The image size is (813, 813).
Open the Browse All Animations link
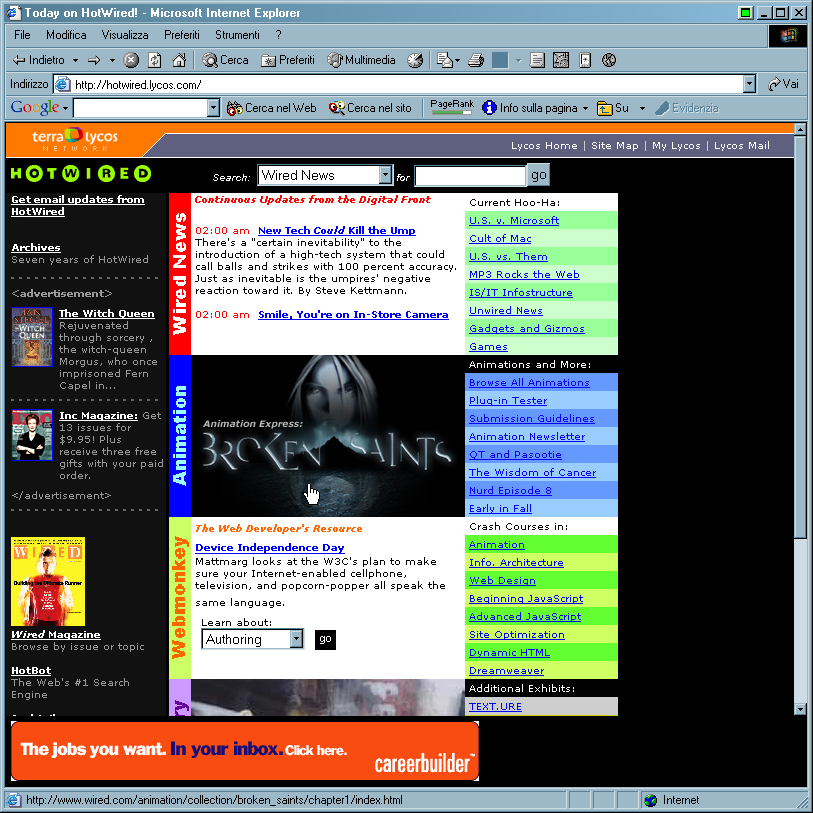[529, 382]
